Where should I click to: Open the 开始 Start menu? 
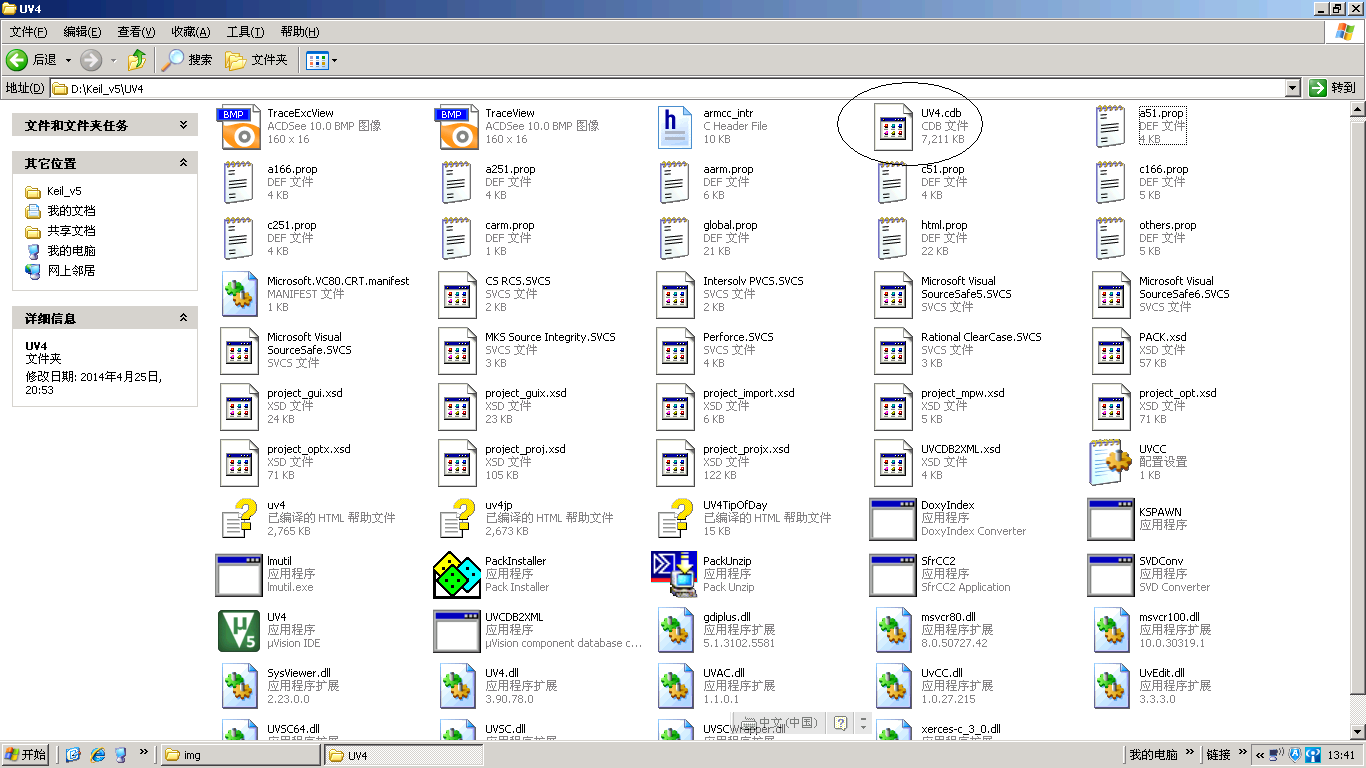click(26, 755)
